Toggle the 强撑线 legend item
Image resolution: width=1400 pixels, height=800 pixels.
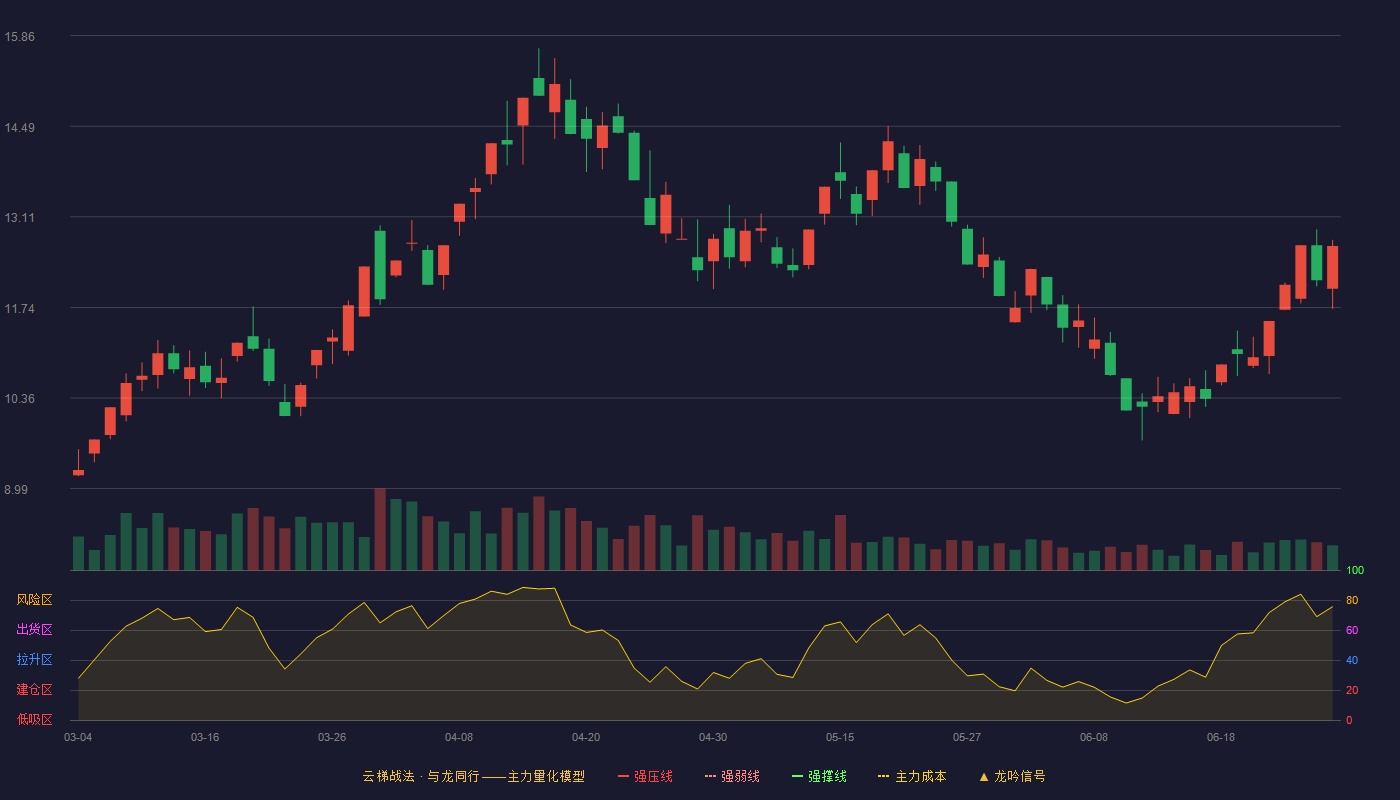[819, 776]
